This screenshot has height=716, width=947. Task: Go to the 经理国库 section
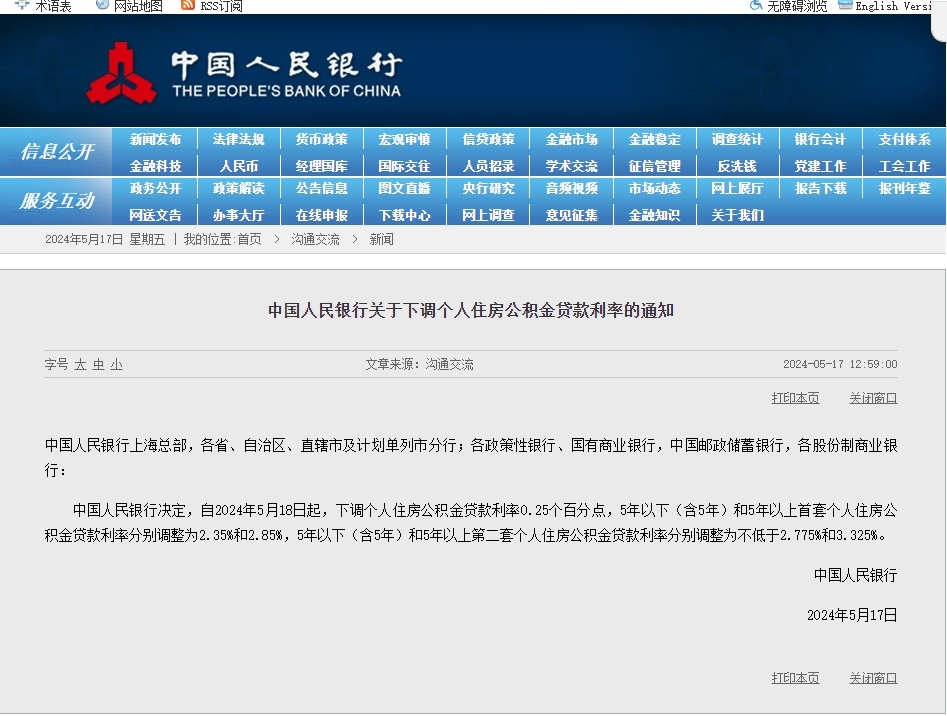click(321, 166)
